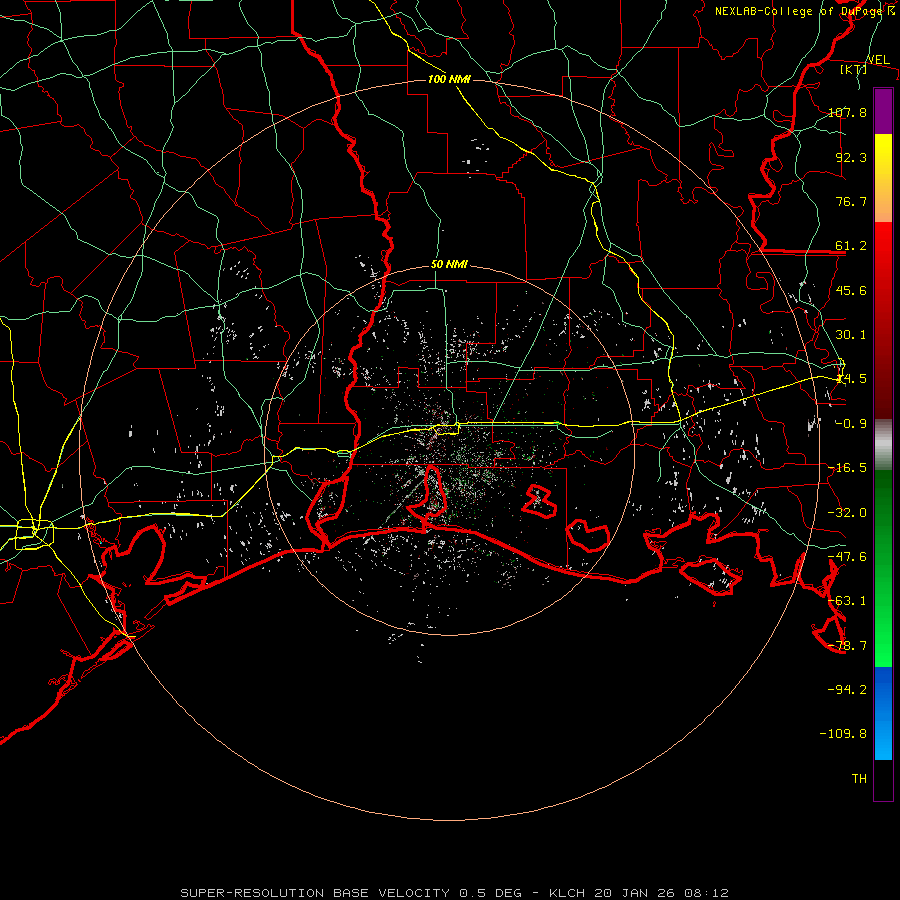Screen dimensions: 900x900
Task: Click the [KT] units label
Action: [854, 69]
